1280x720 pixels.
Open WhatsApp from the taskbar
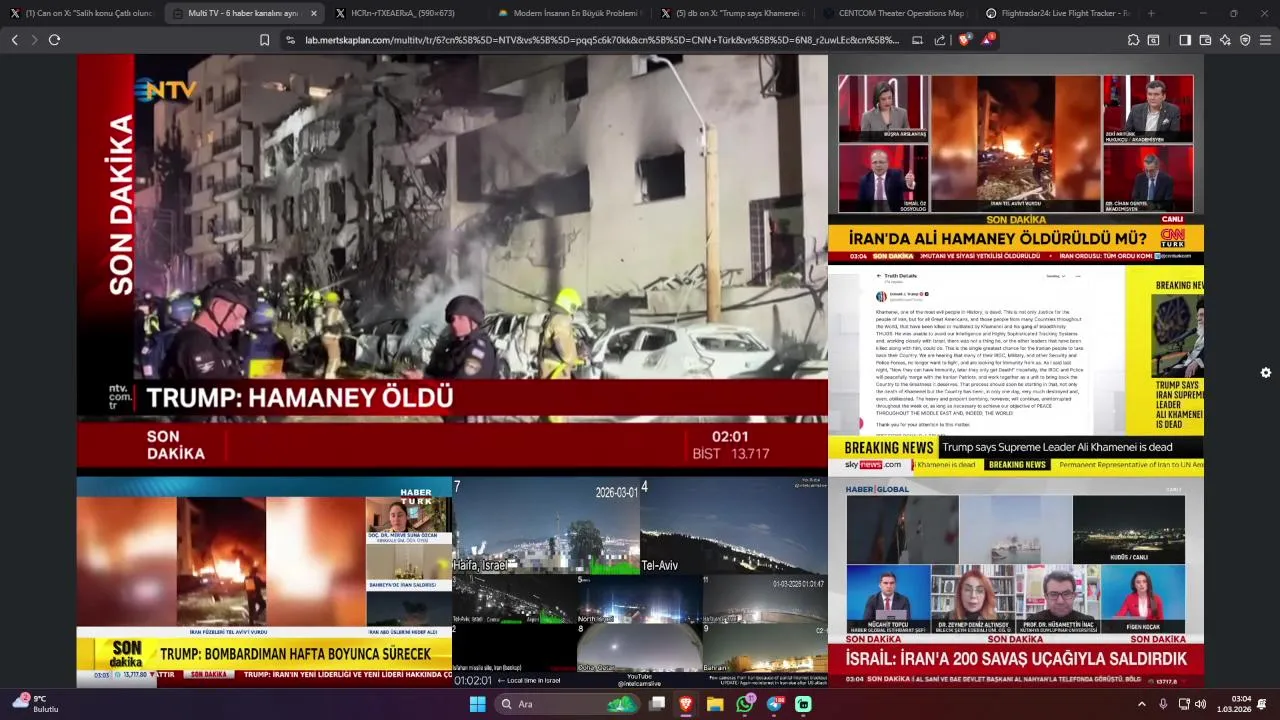[x=745, y=704]
